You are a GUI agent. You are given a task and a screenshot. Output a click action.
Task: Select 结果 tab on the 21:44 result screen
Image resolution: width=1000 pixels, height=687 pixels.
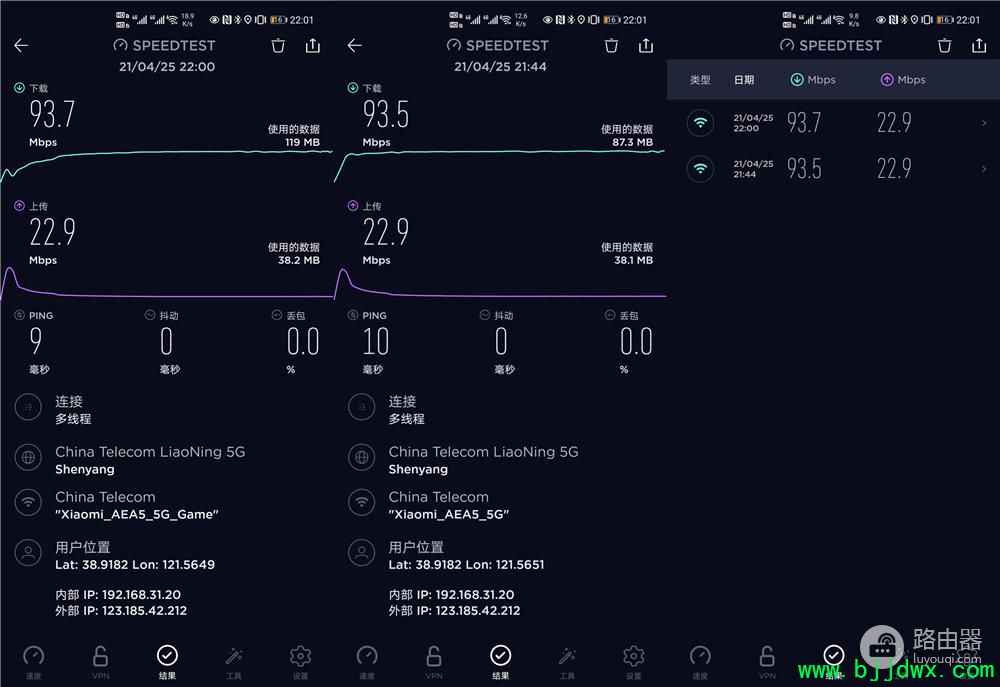(501, 661)
